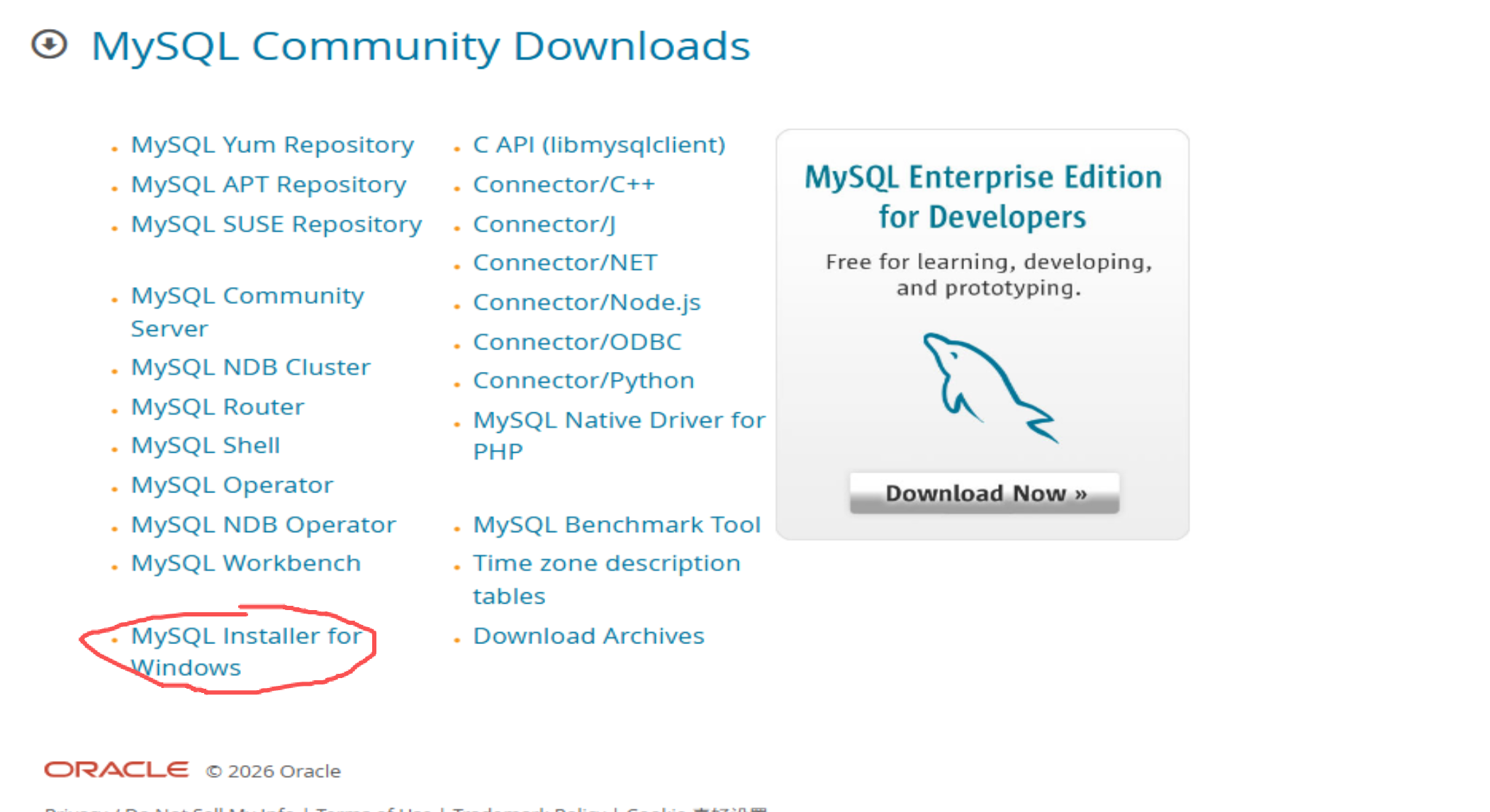Open MySQL Yum Repository link
The image size is (1490, 812).
coord(272,145)
